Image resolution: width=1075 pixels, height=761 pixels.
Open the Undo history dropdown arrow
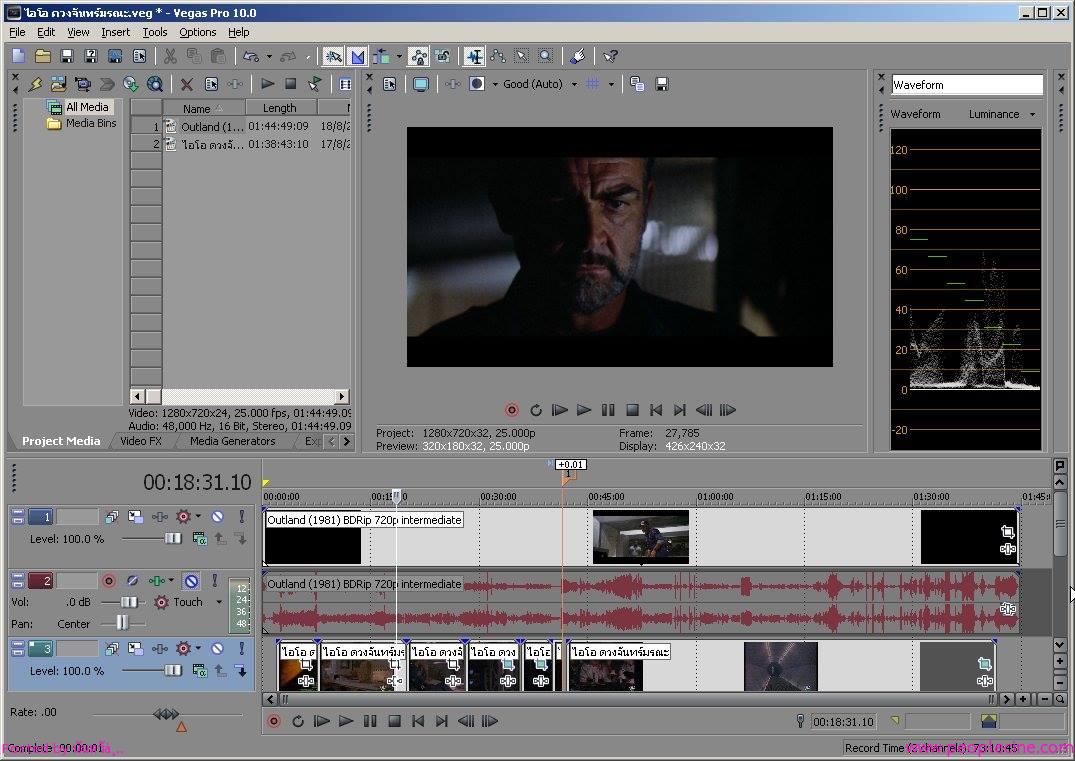click(269, 56)
